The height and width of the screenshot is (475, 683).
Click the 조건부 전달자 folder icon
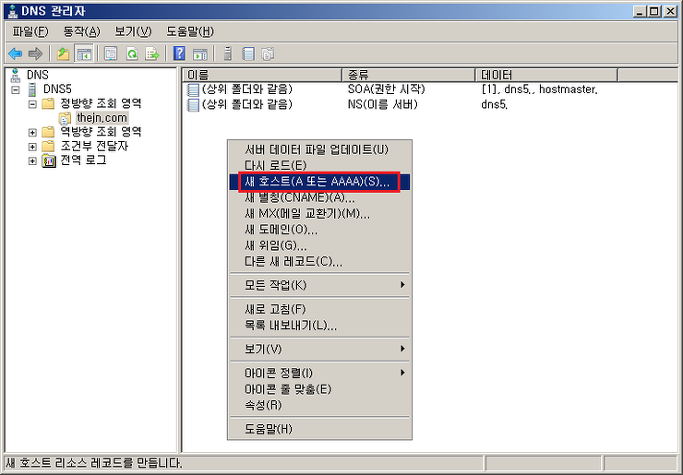(48, 146)
